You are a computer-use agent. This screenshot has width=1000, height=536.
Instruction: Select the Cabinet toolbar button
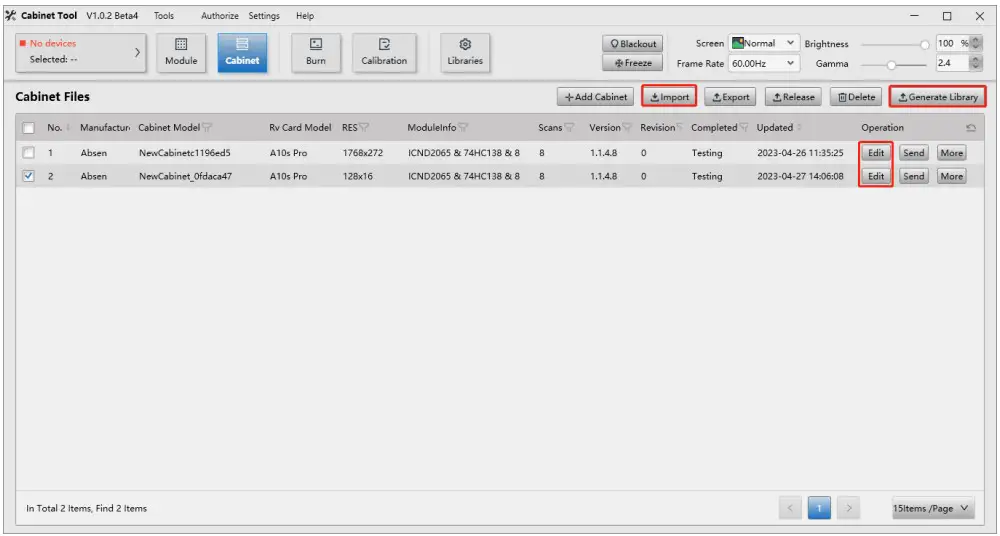pyautogui.click(x=242, y=53)
